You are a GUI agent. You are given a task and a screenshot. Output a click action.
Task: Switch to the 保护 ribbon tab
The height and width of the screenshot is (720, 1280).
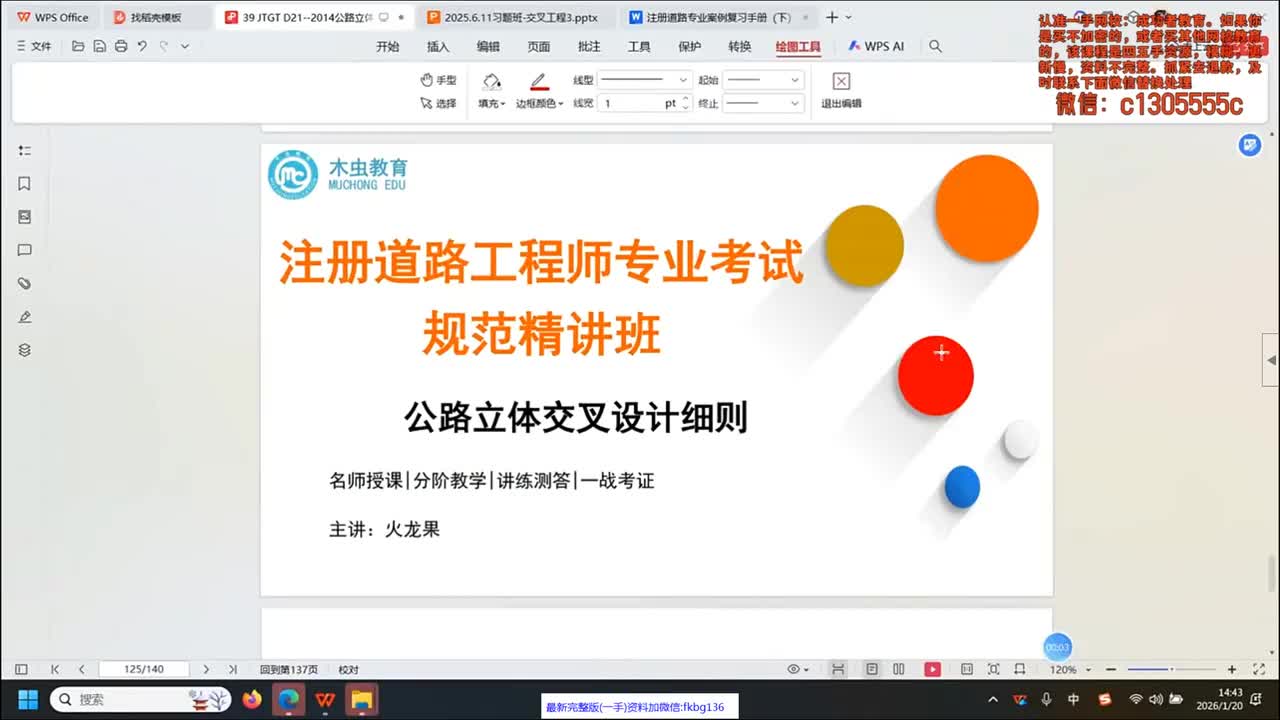click(x=690, y=46)
